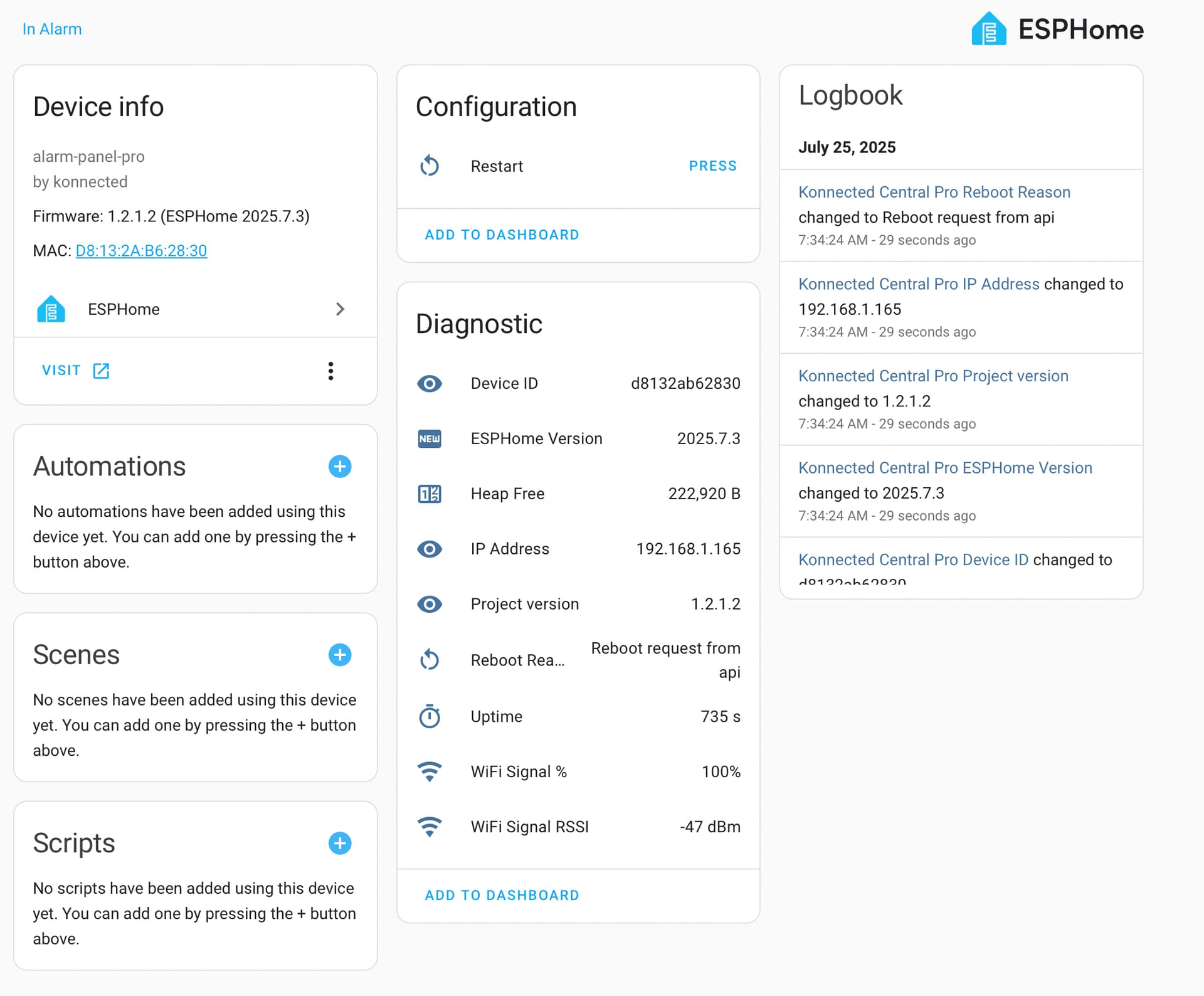Open the Reboot Reason diagnostic row

pos(578,660)
